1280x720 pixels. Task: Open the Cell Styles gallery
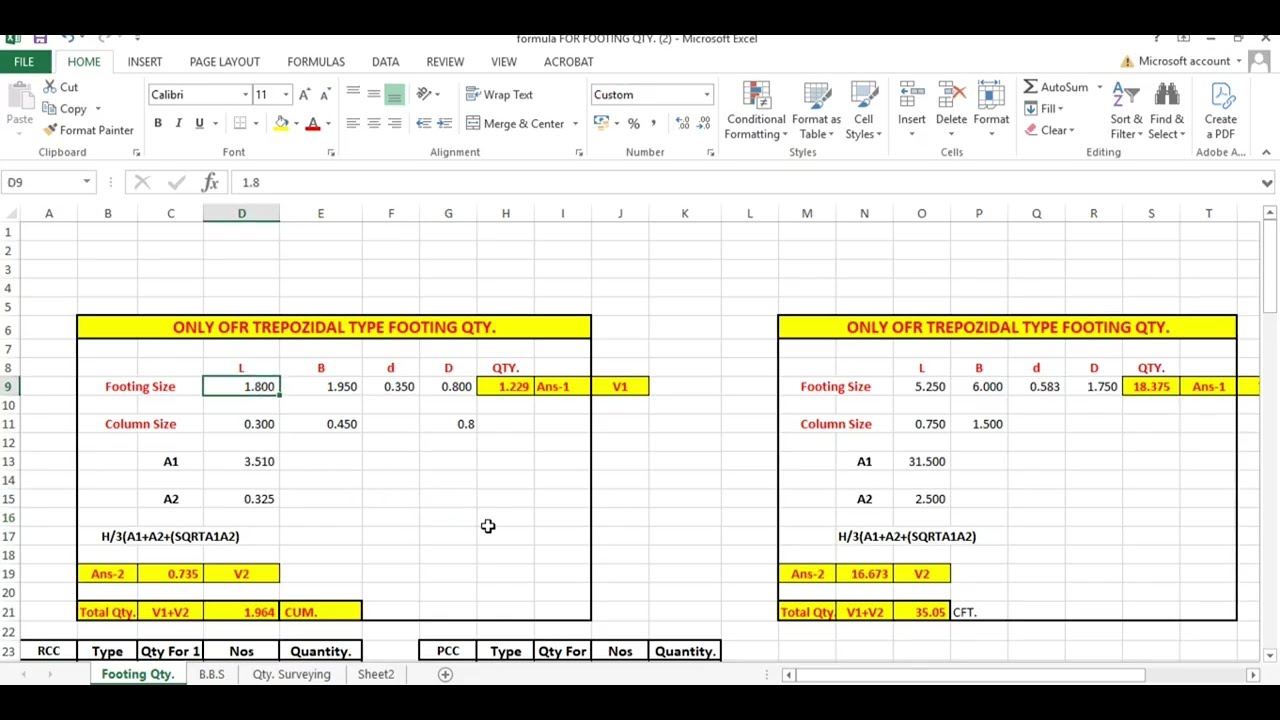[863, 111]
